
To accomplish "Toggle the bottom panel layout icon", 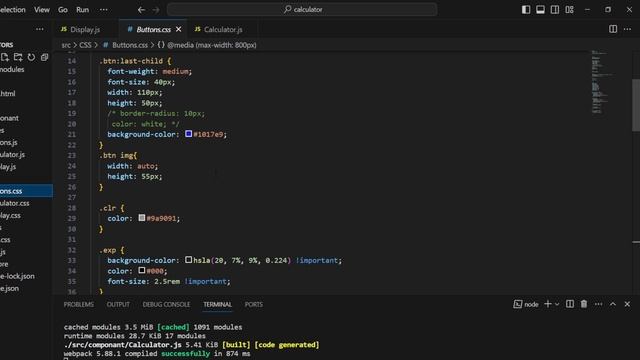I will (540, 9).
